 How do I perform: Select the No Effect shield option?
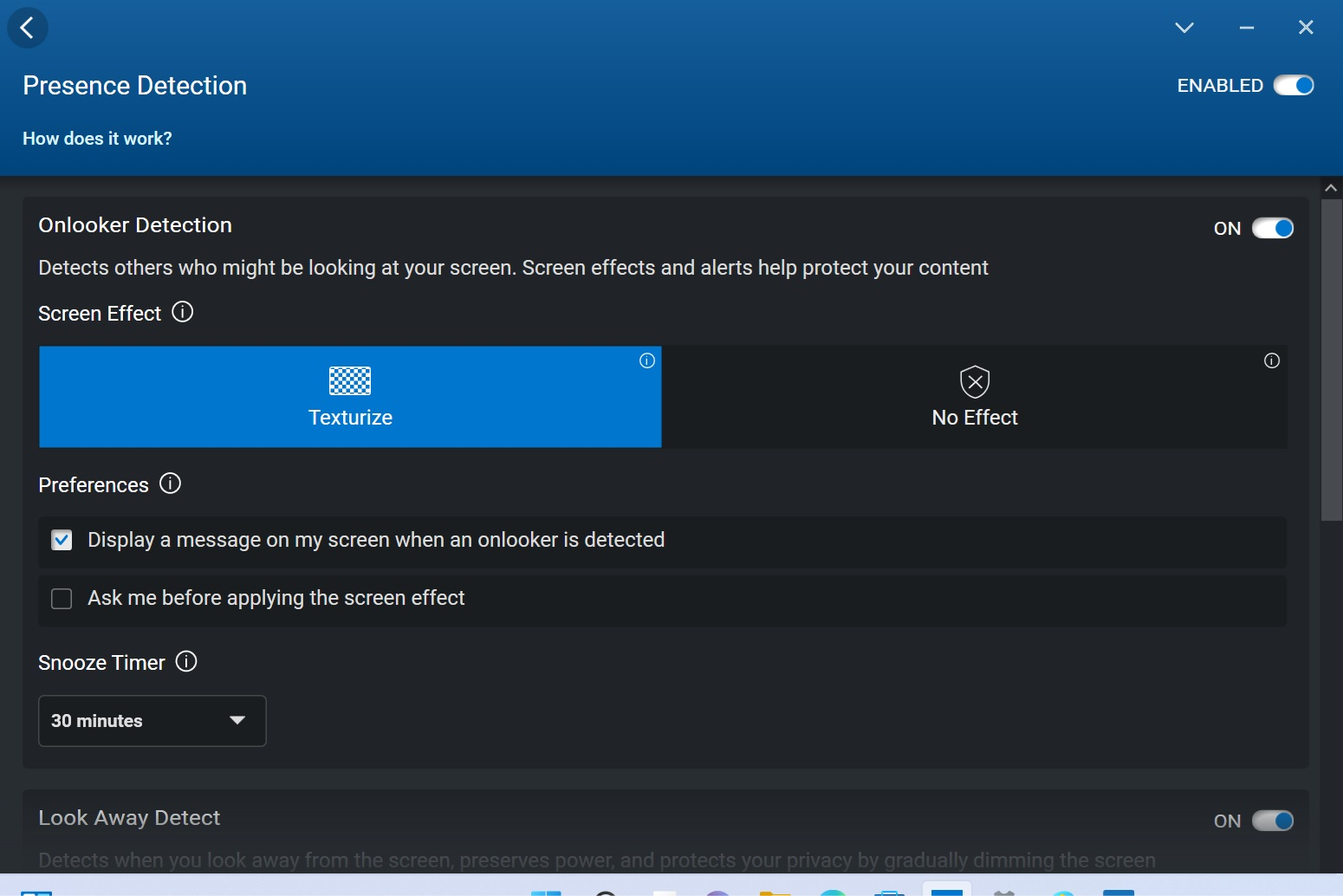974,397
